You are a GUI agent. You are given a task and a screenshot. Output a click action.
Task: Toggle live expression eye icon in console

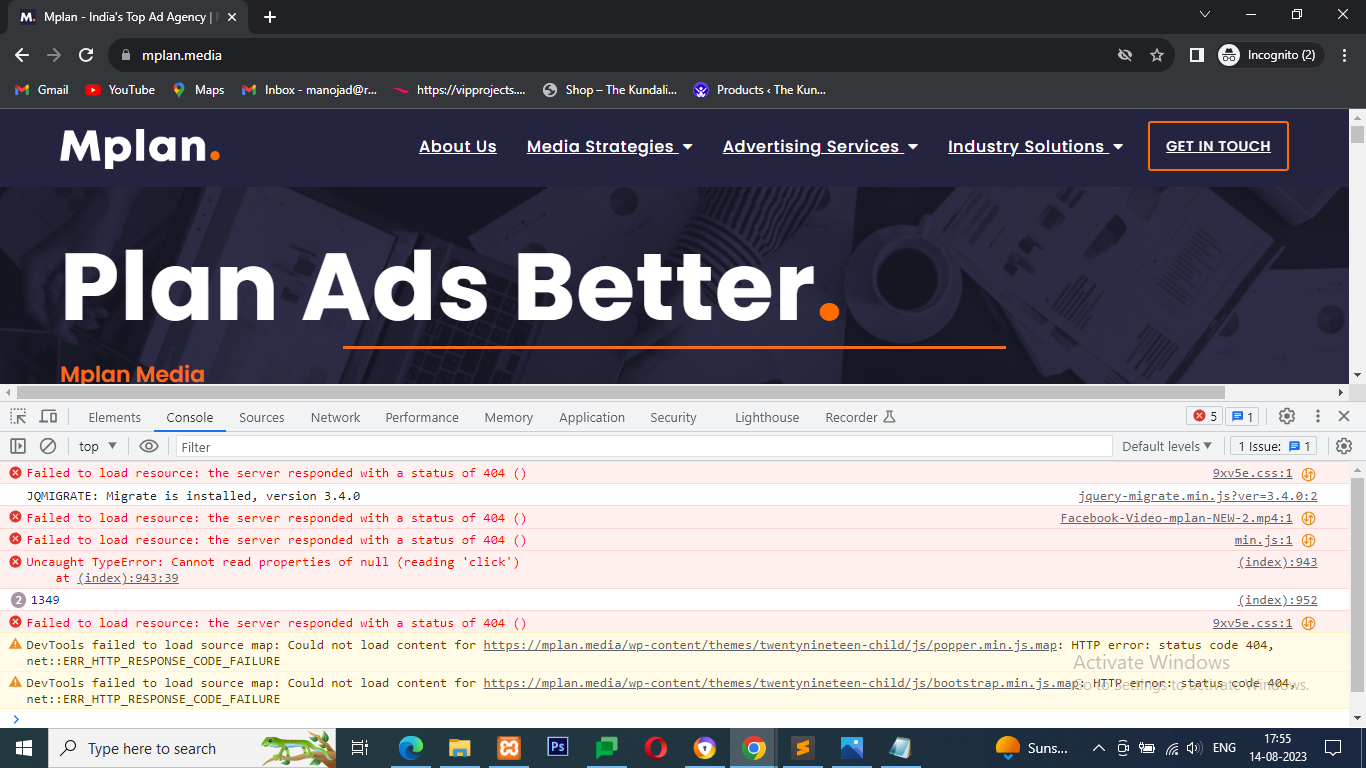point(149,446)
